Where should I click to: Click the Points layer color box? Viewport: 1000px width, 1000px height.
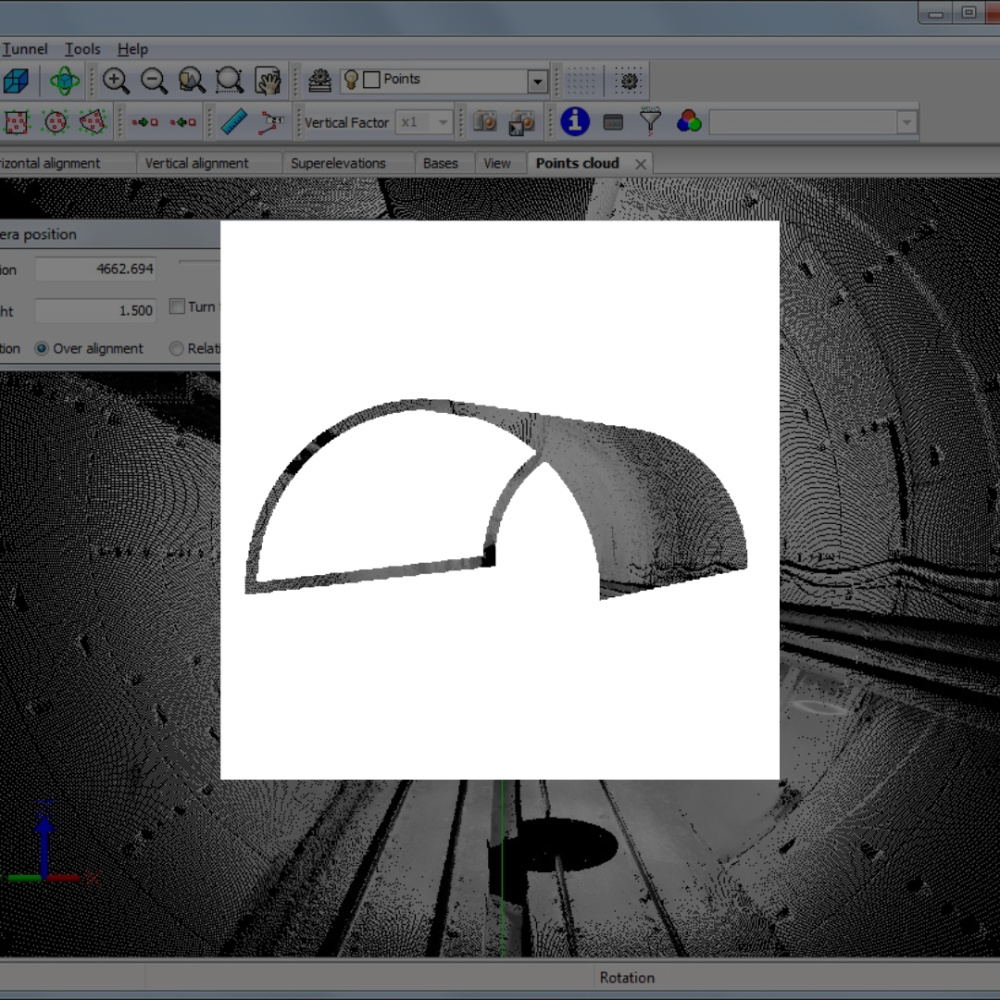click(x=372, y=80)
